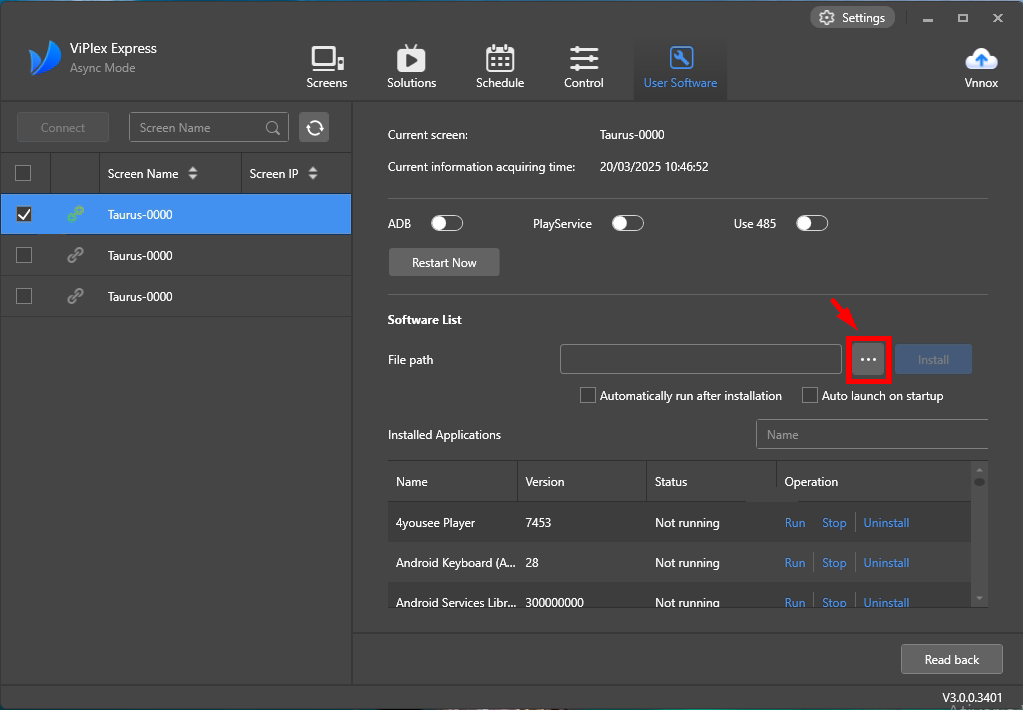Open the Schedule section
This screenshot has width=1023, height=710.
click(500, 67)
